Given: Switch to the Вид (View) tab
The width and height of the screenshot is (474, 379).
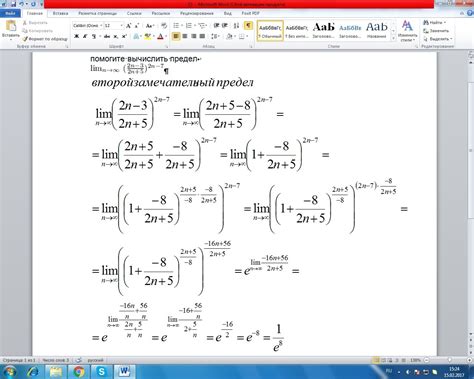Looking at the screenshot, I should (228, 13).
